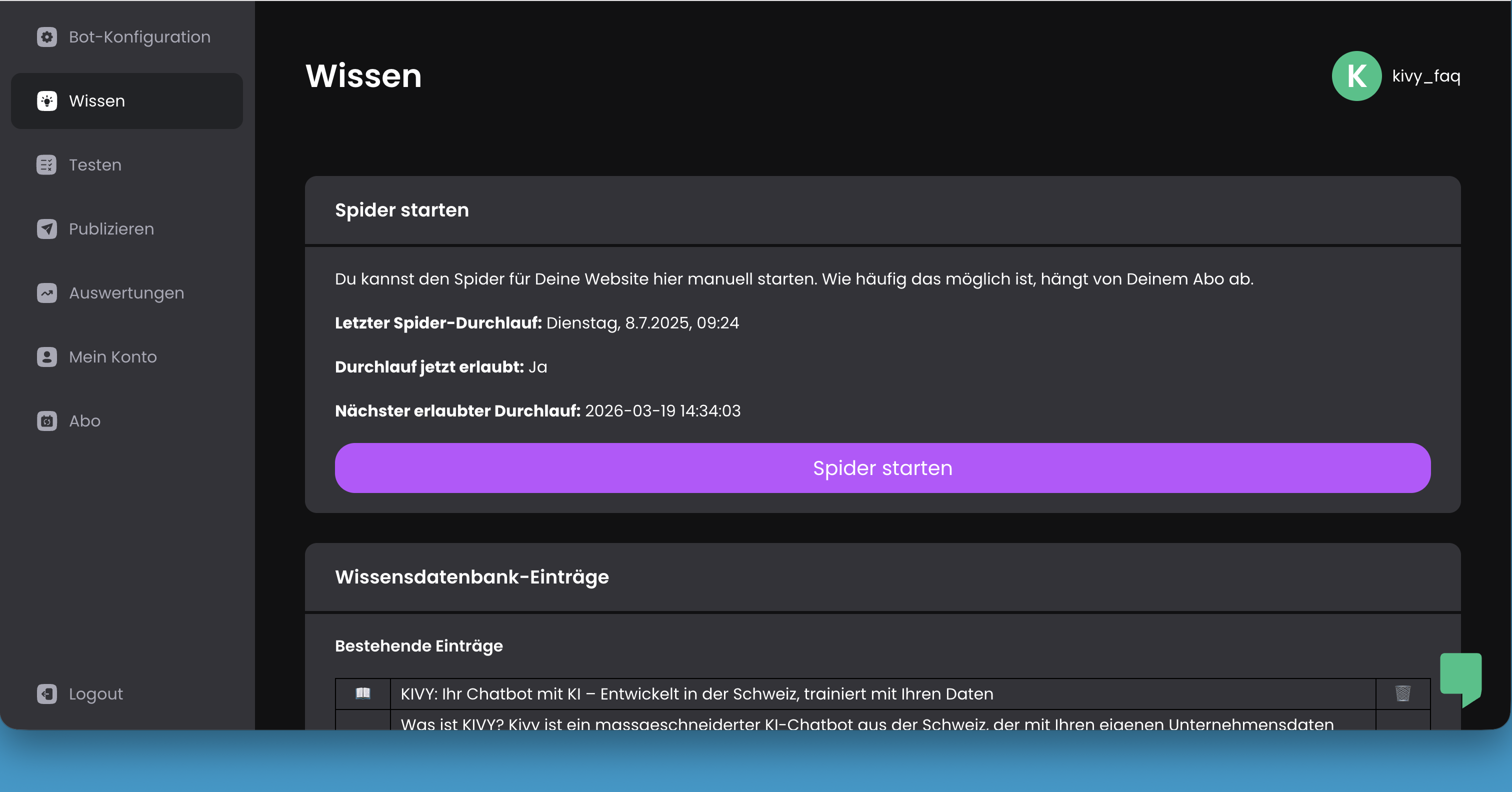Viewport: 1512px width, 792px height.
Task: Select Mein Konto in the sidebar
Action: click(112, 356)
